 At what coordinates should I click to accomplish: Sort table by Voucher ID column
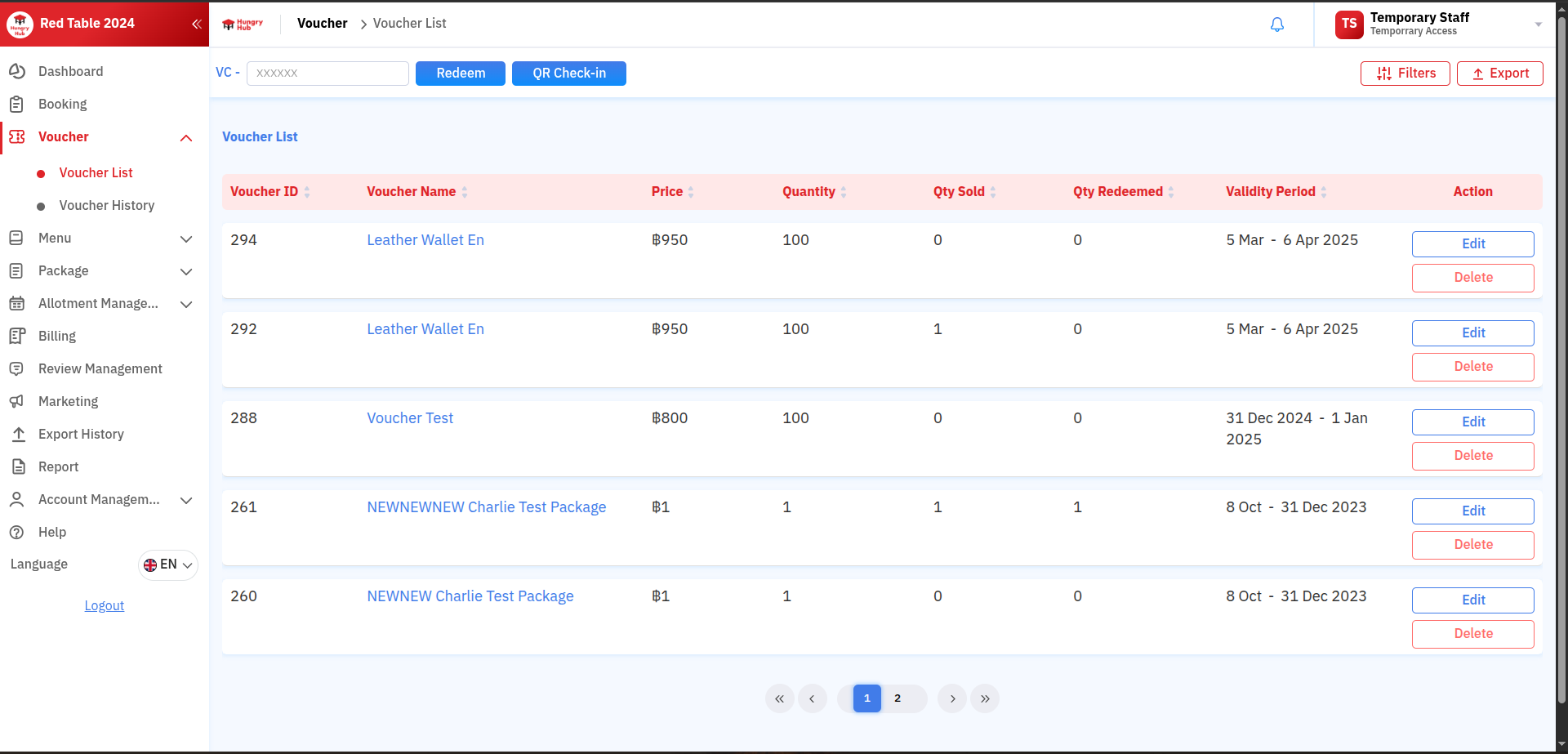[x=307, y=192]
